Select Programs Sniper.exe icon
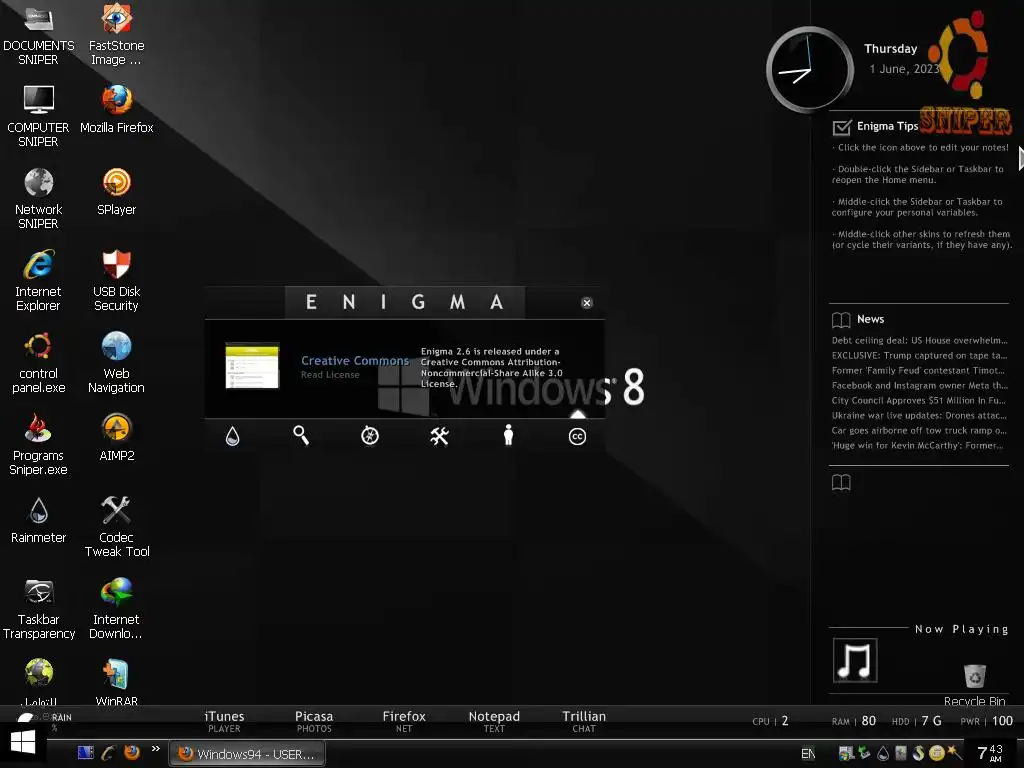The image size is (1024, 768). point(39,444)
